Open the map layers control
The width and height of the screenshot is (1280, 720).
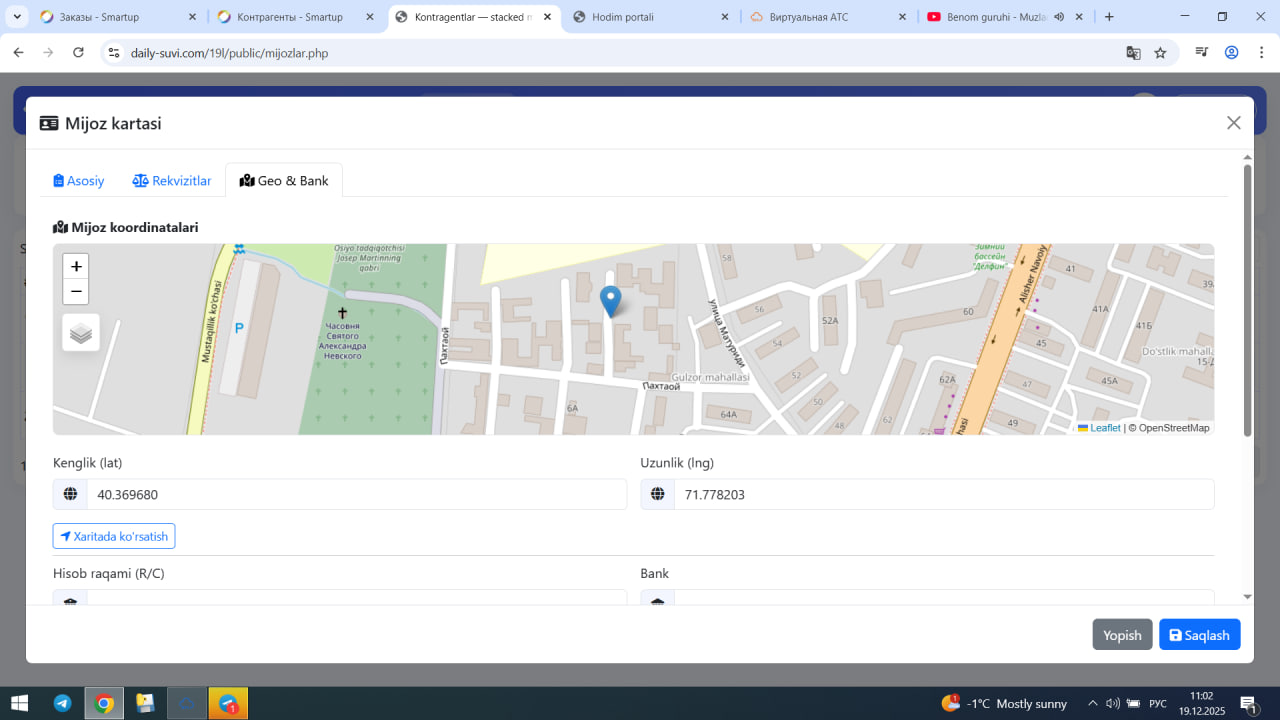81,333
